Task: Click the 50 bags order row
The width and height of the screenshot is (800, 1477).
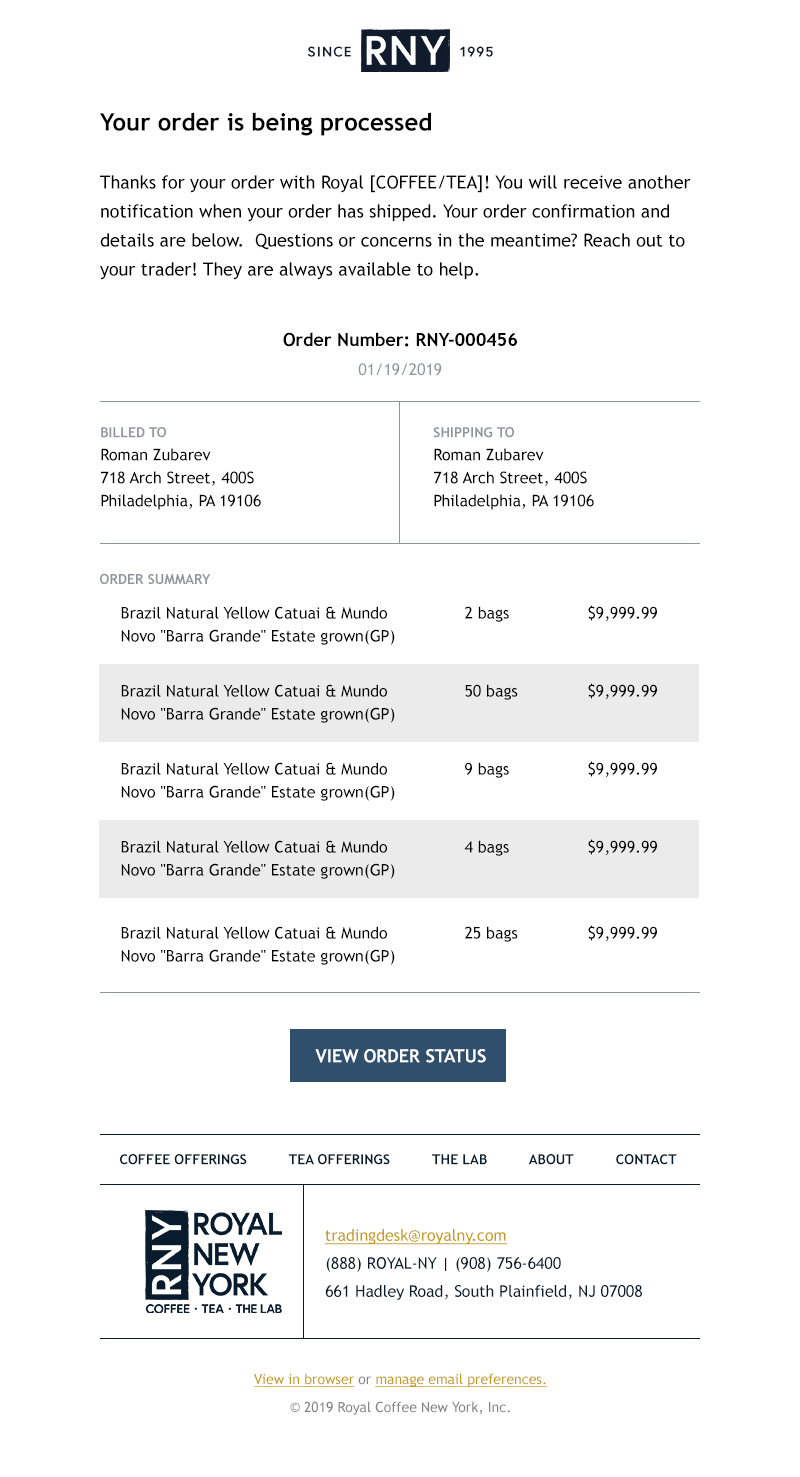Action: coord(400,703)
